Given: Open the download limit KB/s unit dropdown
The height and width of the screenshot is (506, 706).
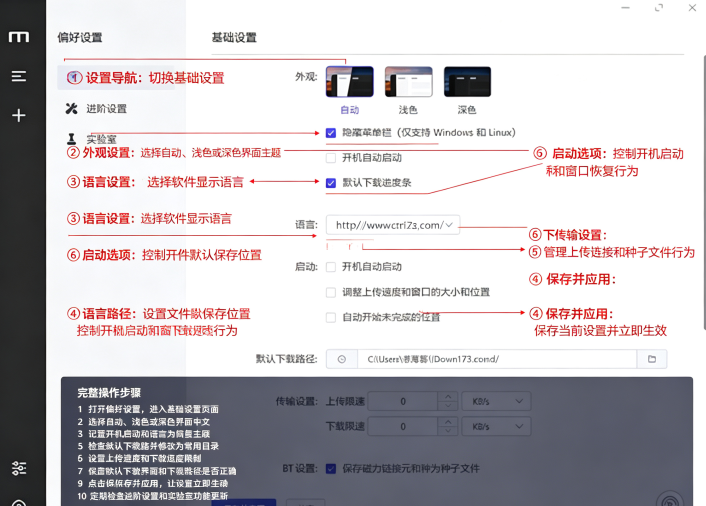Looking at the screenshot, I should click(496, 426).
